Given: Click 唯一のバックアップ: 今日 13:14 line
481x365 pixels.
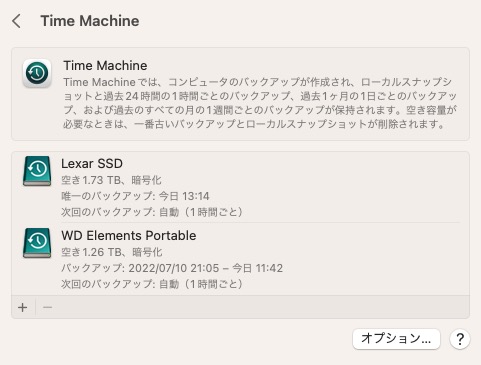Looking at the screenshot, I should 135,196.
